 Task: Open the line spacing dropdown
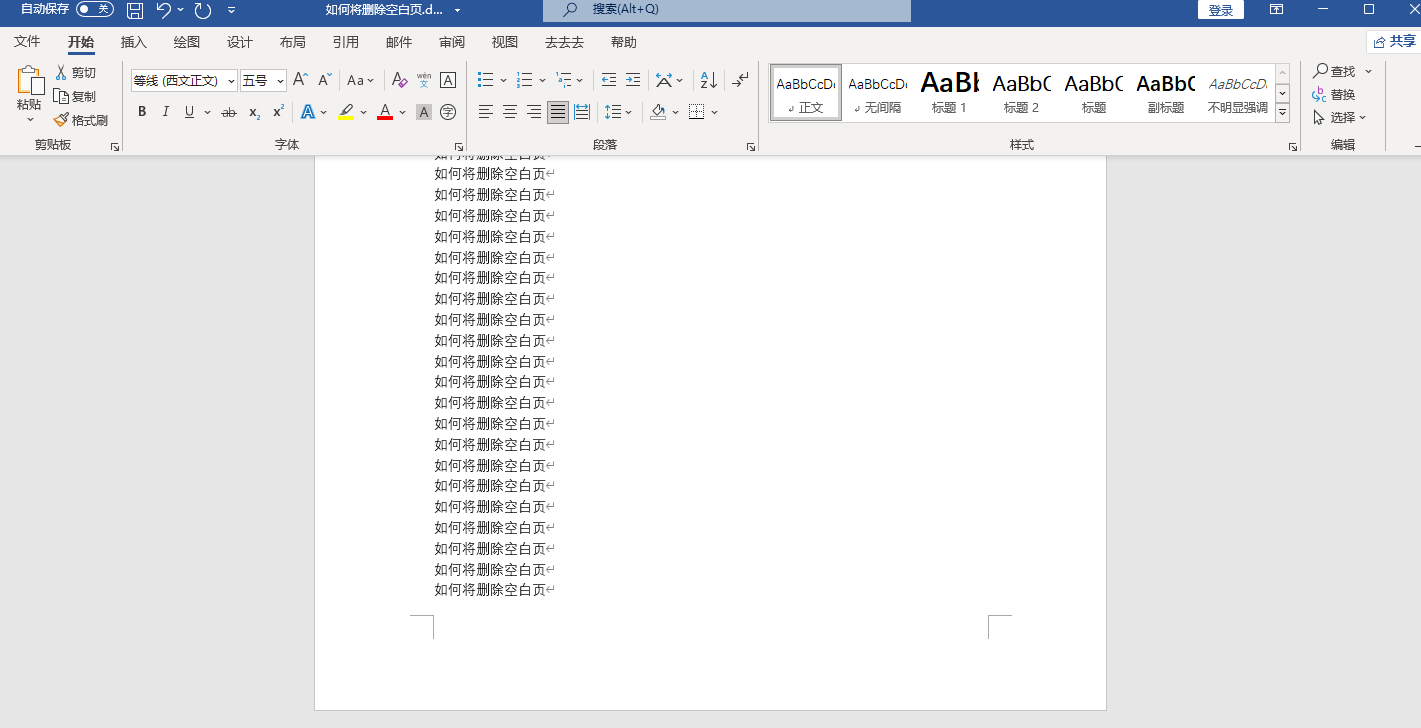click(x=619, y=112)
